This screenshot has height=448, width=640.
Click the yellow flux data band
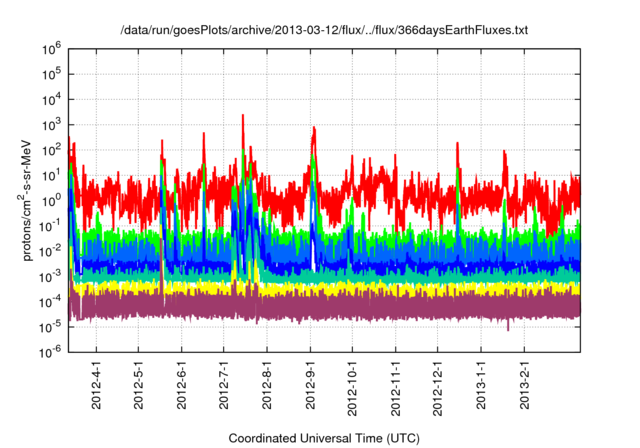pos(400,288)
